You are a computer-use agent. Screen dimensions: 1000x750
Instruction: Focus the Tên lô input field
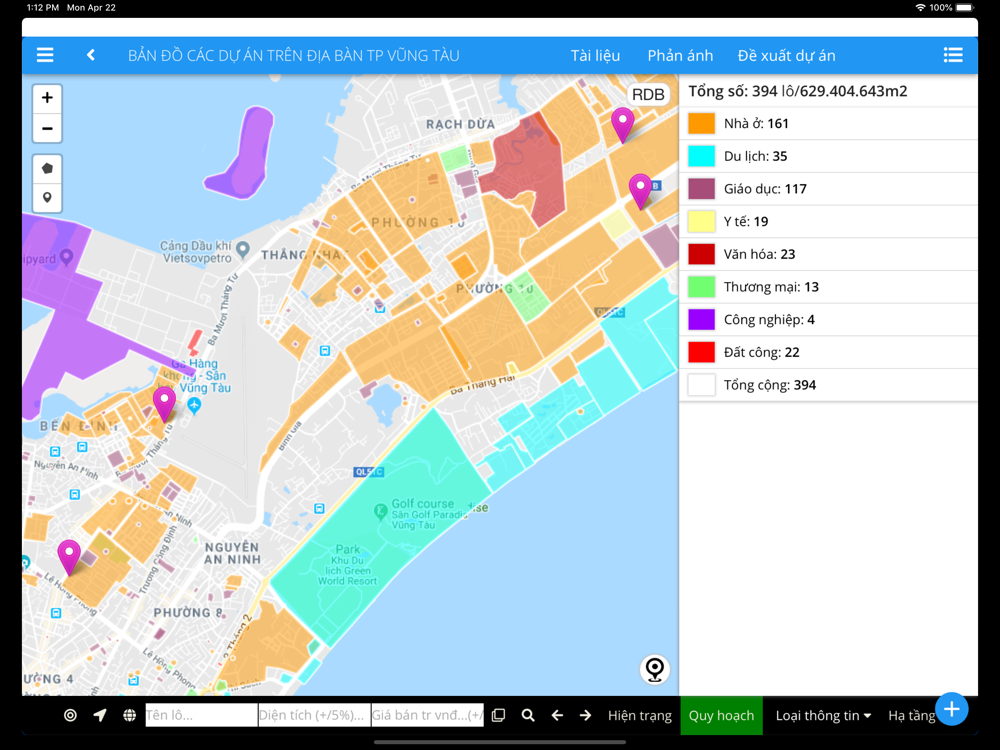201,715
